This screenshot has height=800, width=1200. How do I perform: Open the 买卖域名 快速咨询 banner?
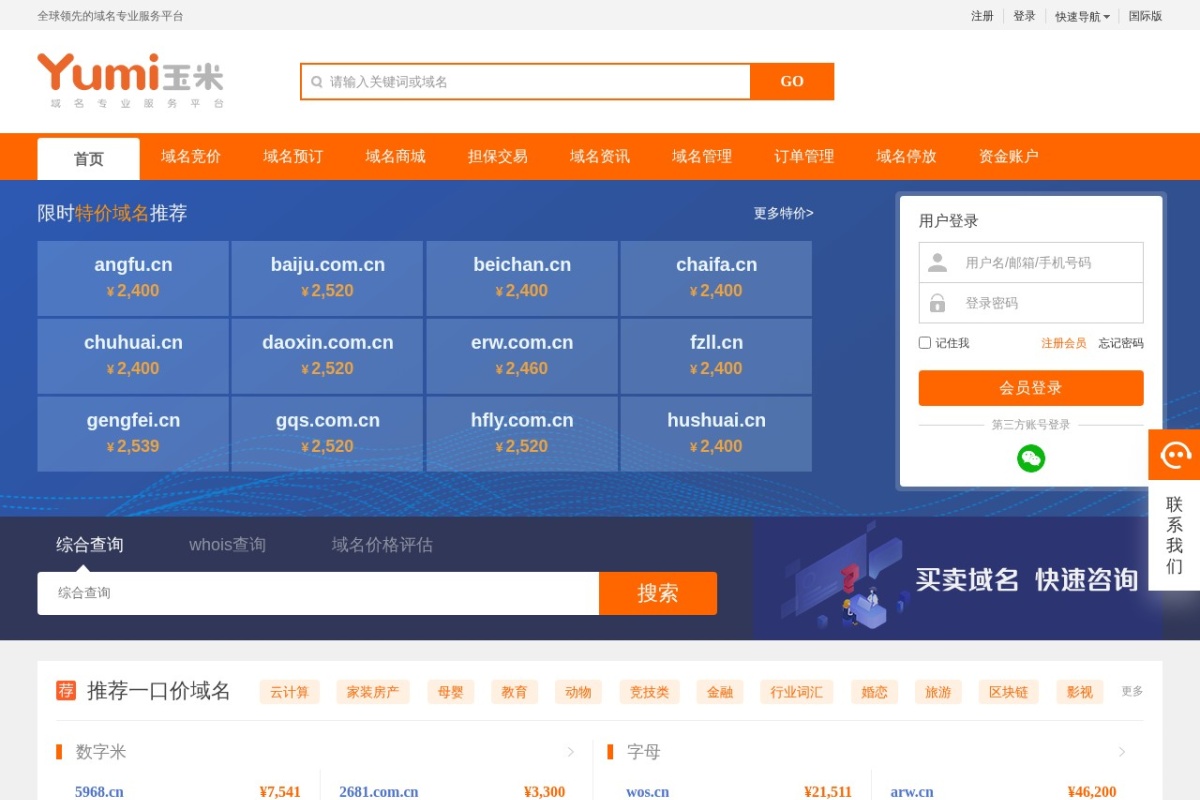point(958,578)
